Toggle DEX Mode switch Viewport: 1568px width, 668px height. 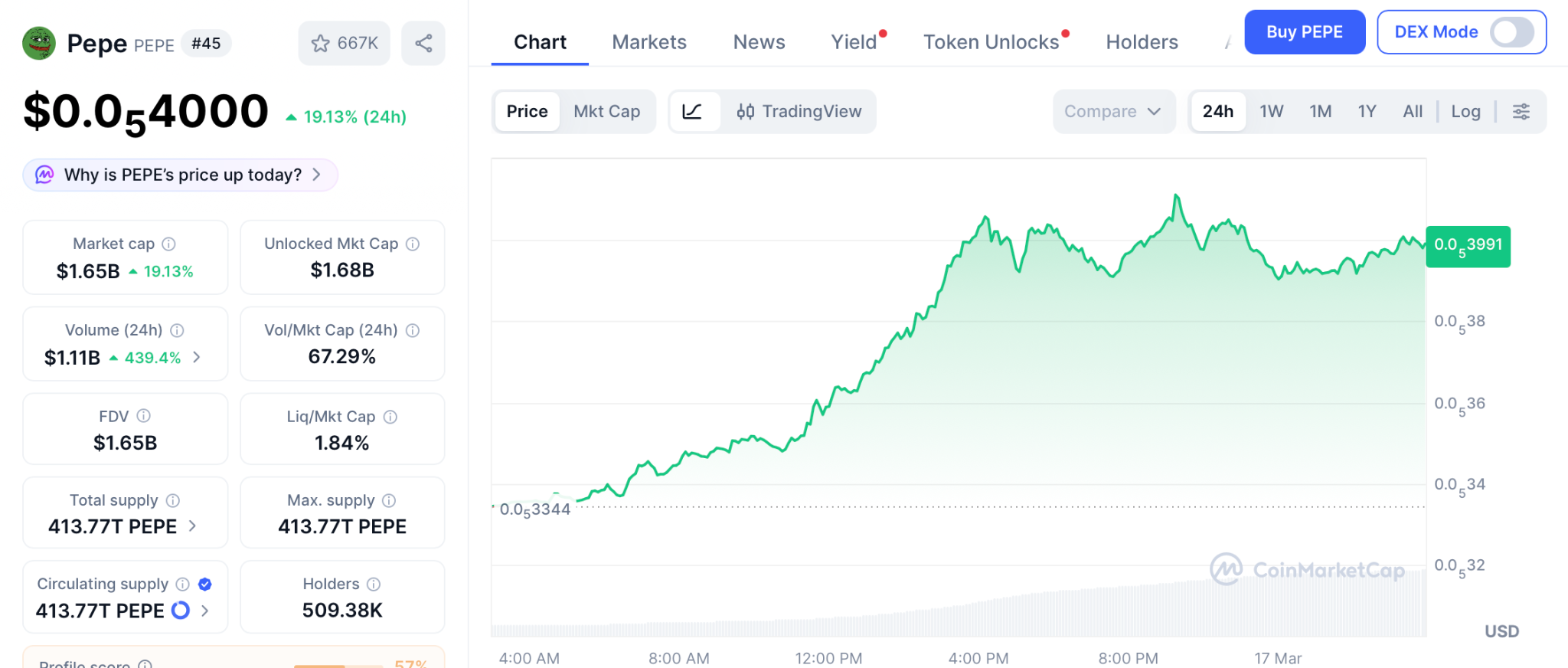(x=1511, y=32)
